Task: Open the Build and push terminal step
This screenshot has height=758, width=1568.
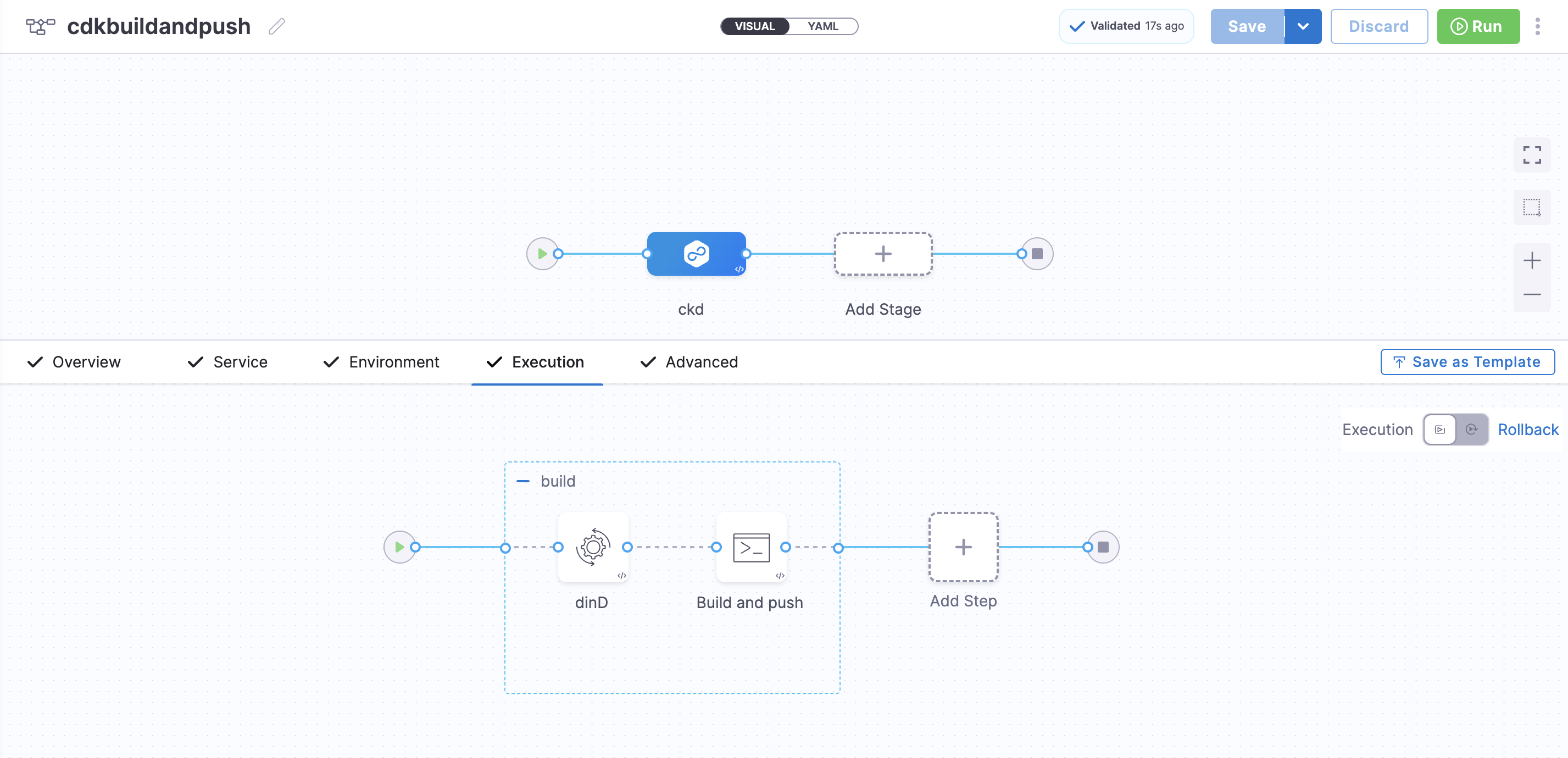Action: click(750, 547)
